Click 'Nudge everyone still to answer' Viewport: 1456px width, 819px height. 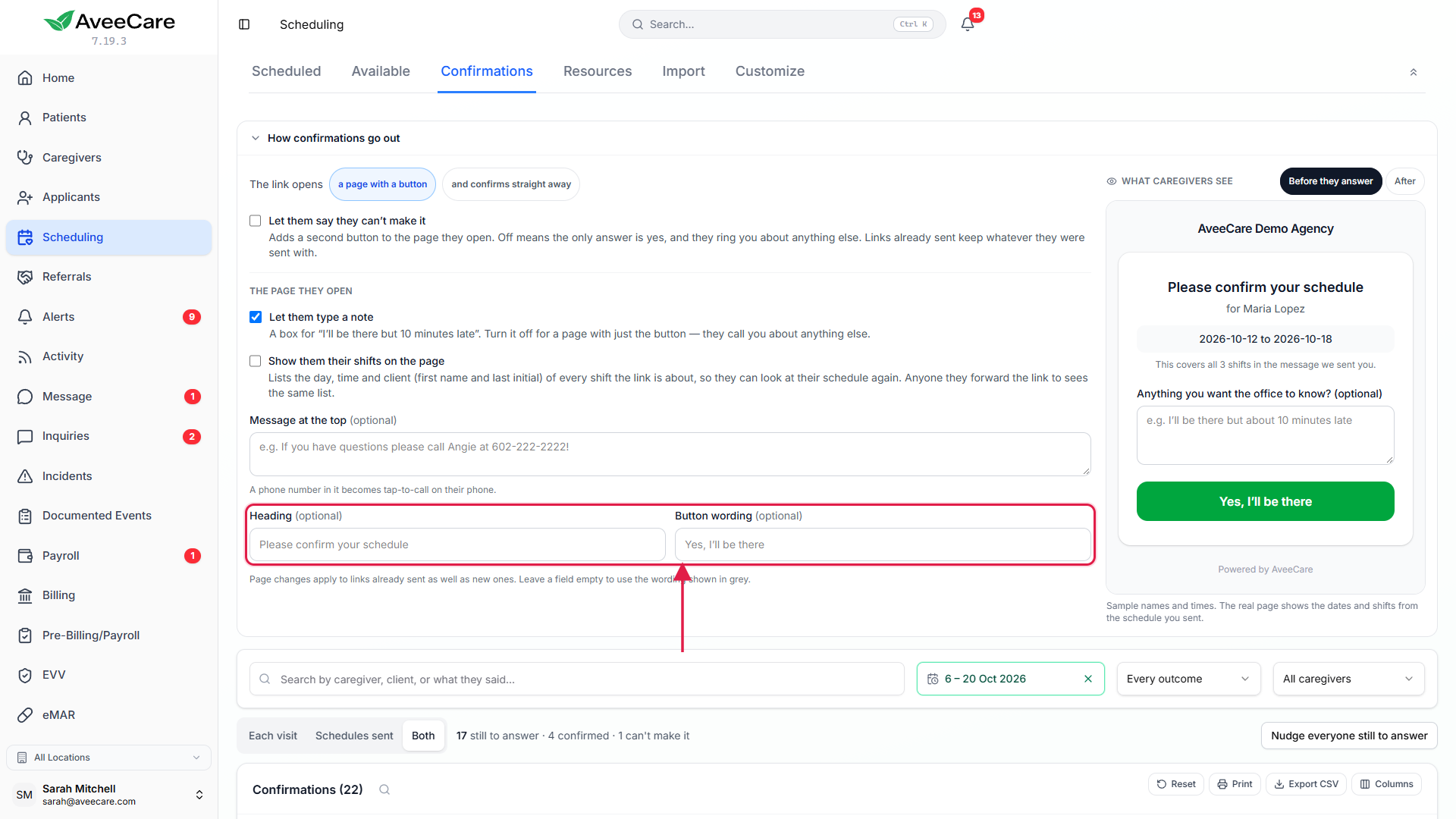[x=1349, y=736]
